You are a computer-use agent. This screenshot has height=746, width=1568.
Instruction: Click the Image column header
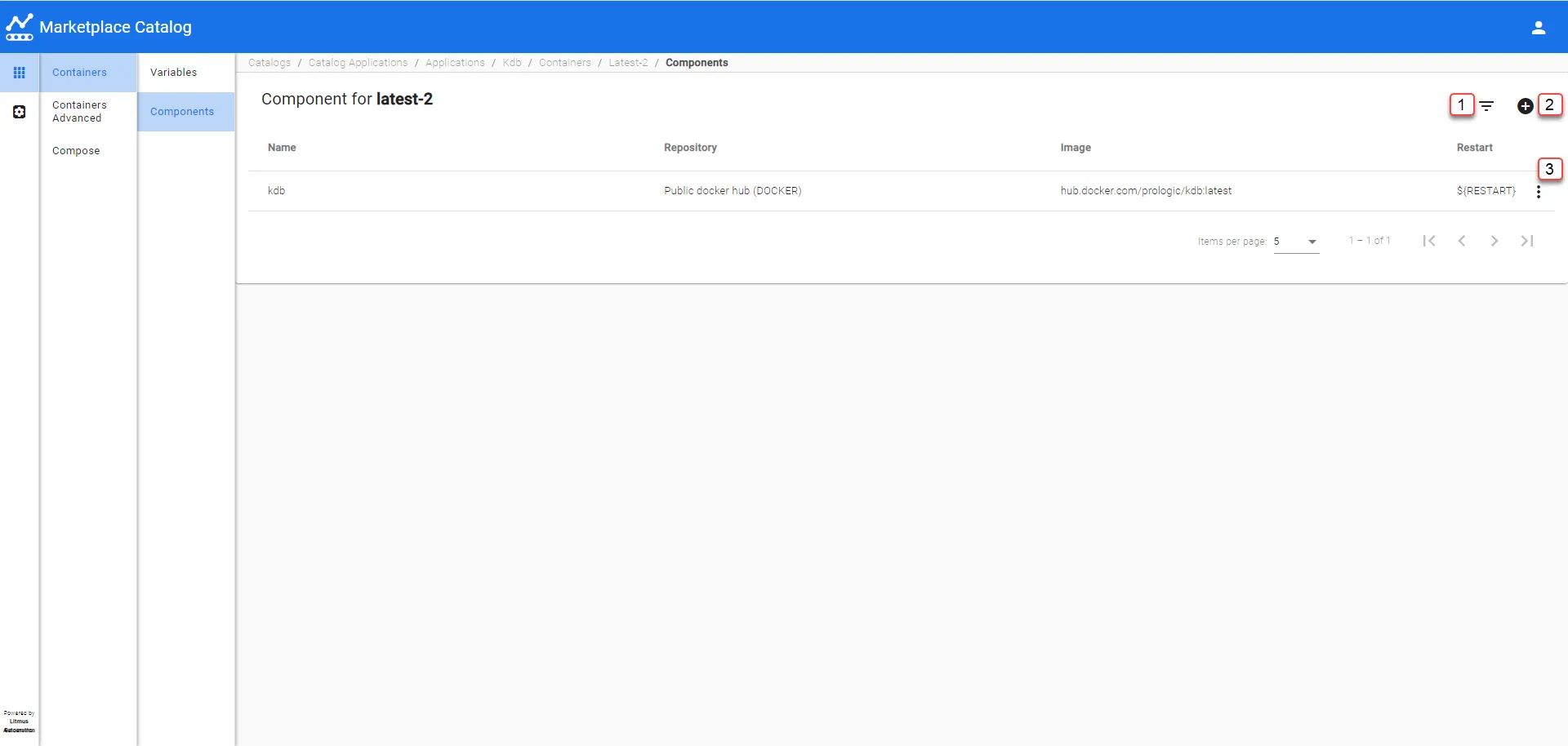pyautogui.click(x=1076, y=148)
